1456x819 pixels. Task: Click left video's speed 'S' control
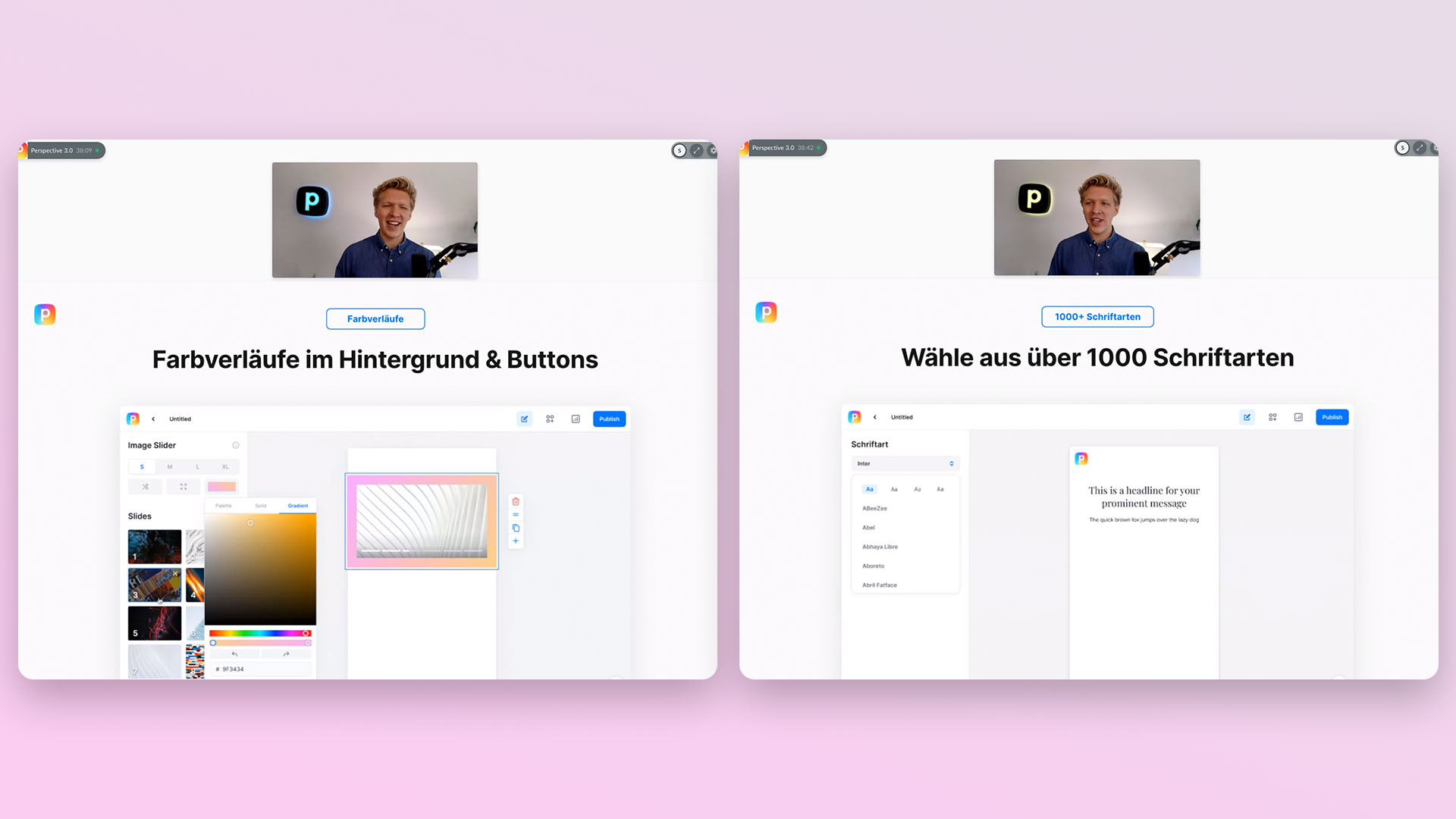(679, 150)
